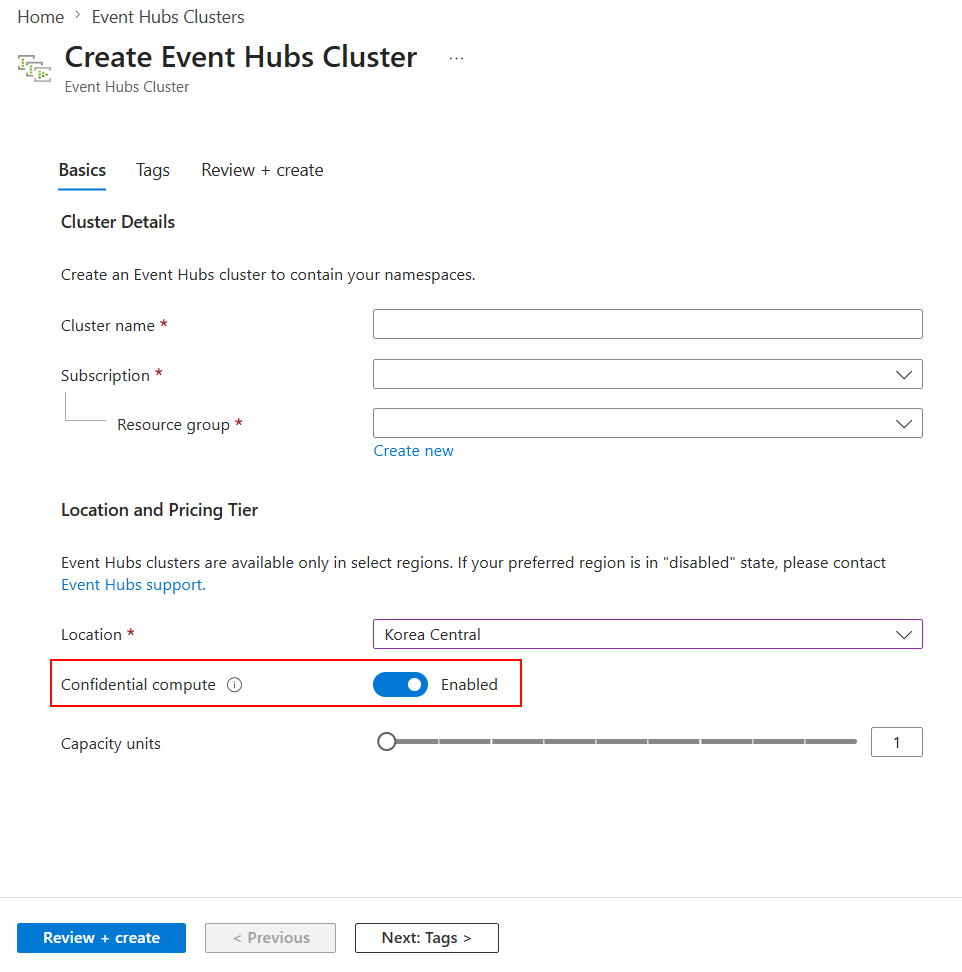Open the Subscription dropdown
The width and height of the screenshot is (962, 972).
(648, 374)
